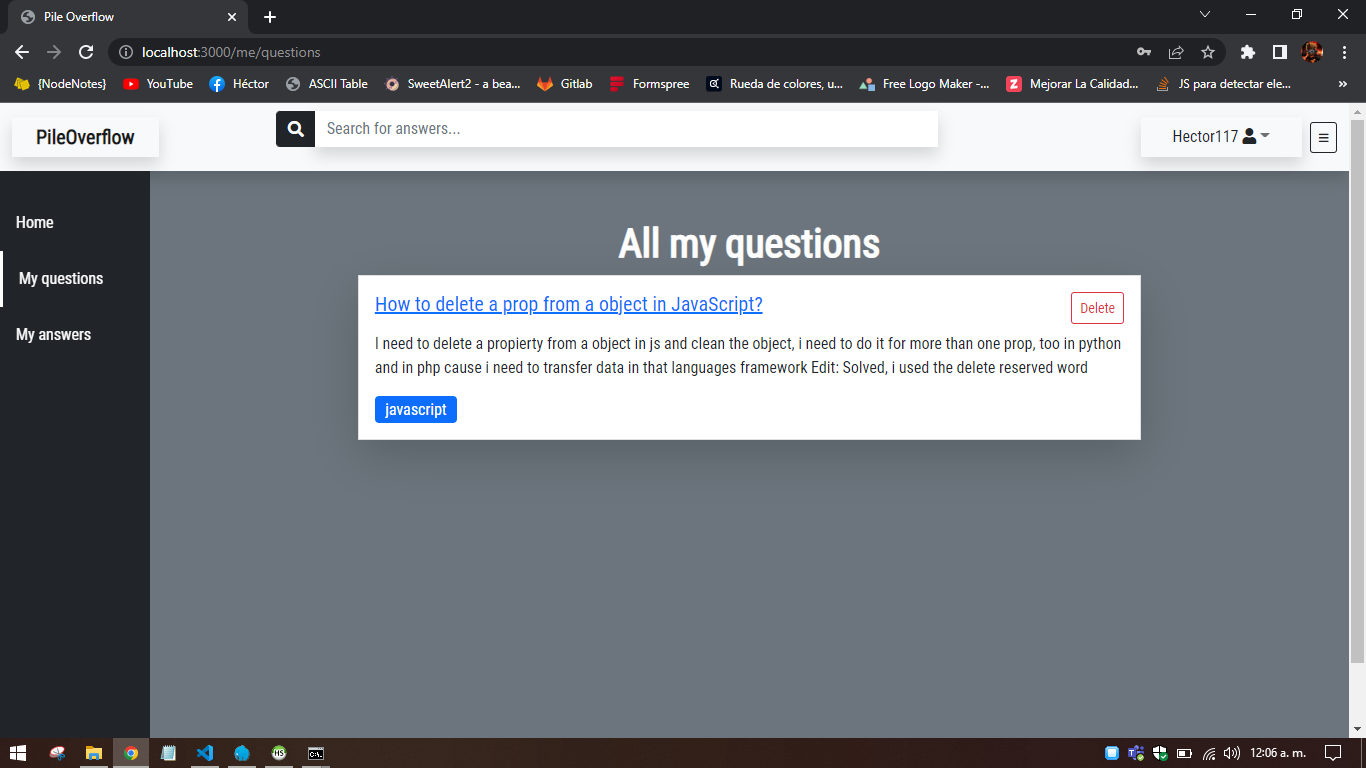1366x768 pixels.
Task: Click the bookmark star in address bar
Action: [x=1208, y=51]
